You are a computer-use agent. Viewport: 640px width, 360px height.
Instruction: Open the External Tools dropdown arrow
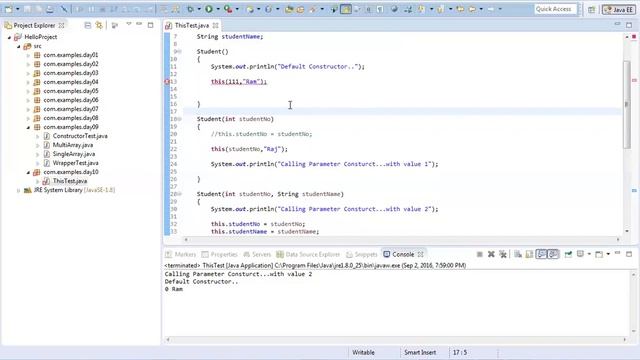coord(237,9)
